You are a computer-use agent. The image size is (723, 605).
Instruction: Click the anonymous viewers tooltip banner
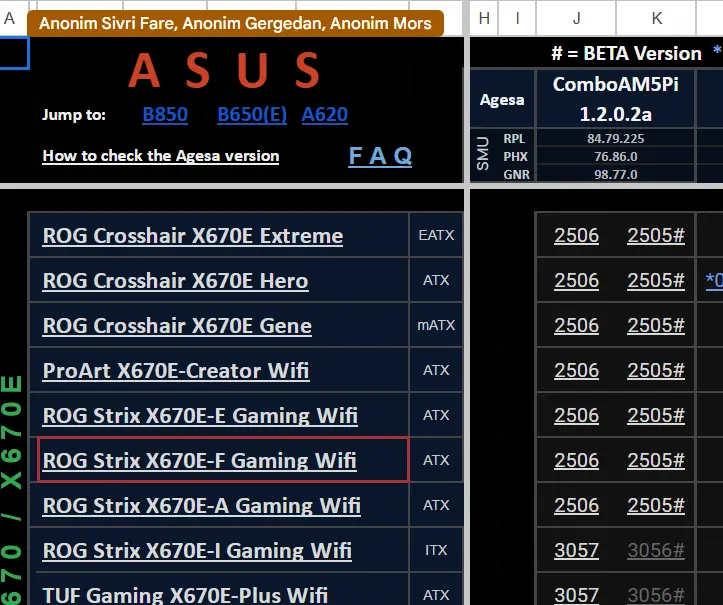(235, 23)
